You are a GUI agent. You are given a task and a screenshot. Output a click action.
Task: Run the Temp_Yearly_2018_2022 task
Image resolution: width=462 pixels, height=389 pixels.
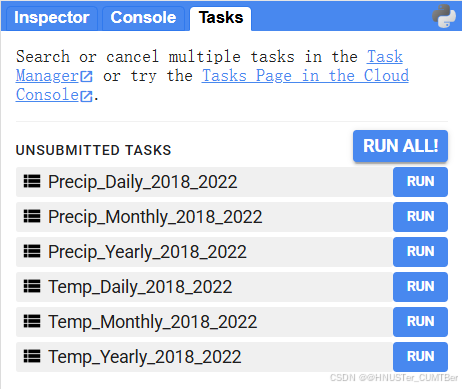click(420, 357)
